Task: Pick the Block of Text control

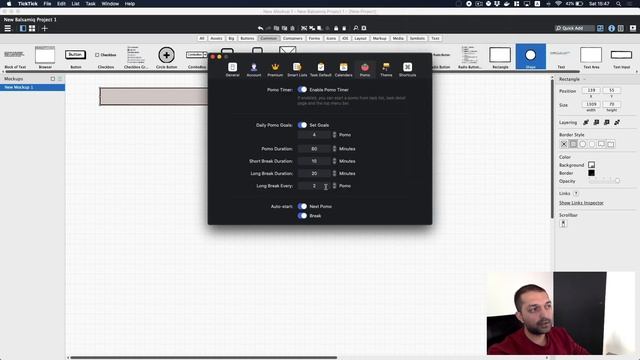Action: point(15,57)
